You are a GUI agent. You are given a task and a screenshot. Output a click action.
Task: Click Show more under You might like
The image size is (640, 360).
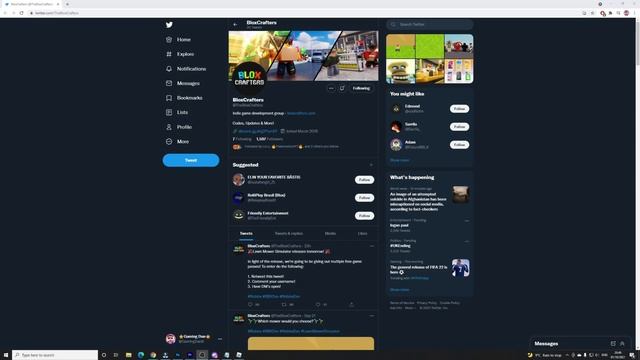click(x=399, y=160)
